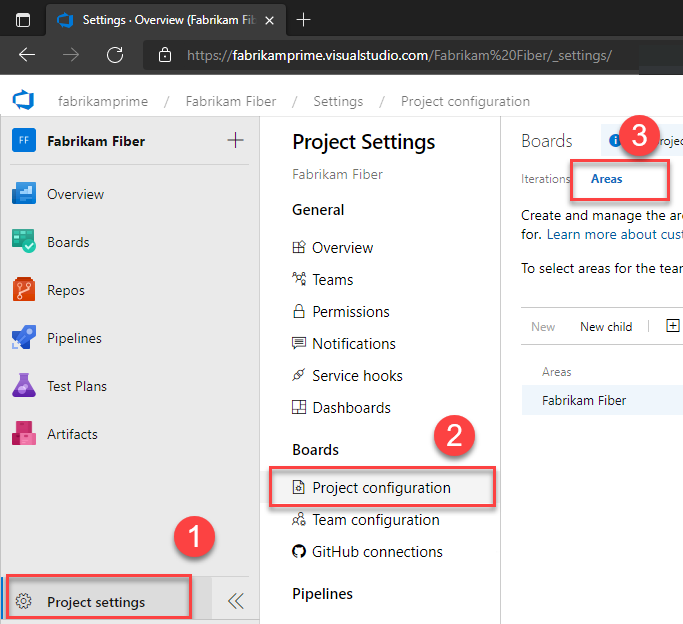Click the New child button
This screenshot has width=683, height=624.
pyautogui.click(x=606, y=327)
